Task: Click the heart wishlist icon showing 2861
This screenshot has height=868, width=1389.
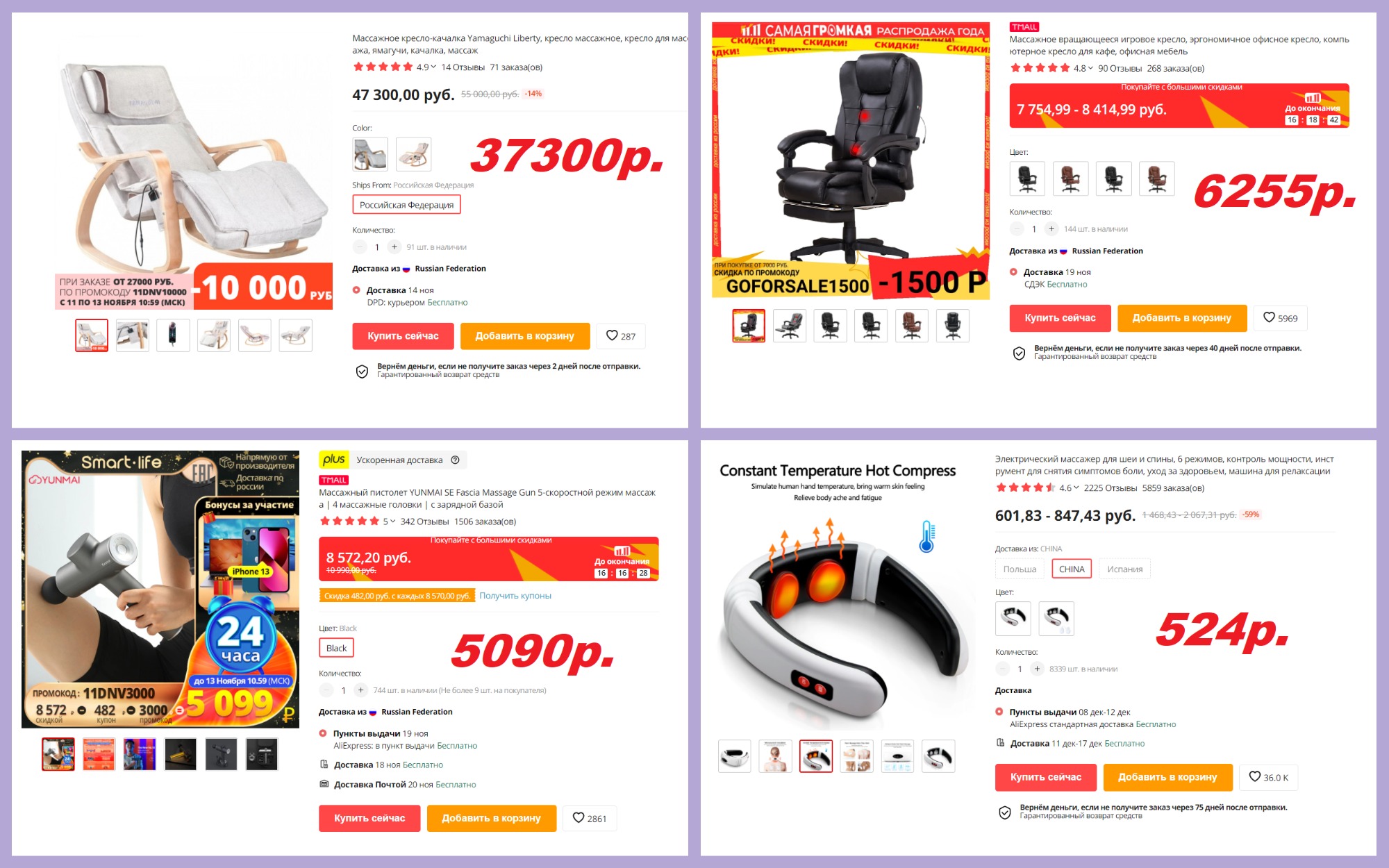Action: (x=578, y=818)
